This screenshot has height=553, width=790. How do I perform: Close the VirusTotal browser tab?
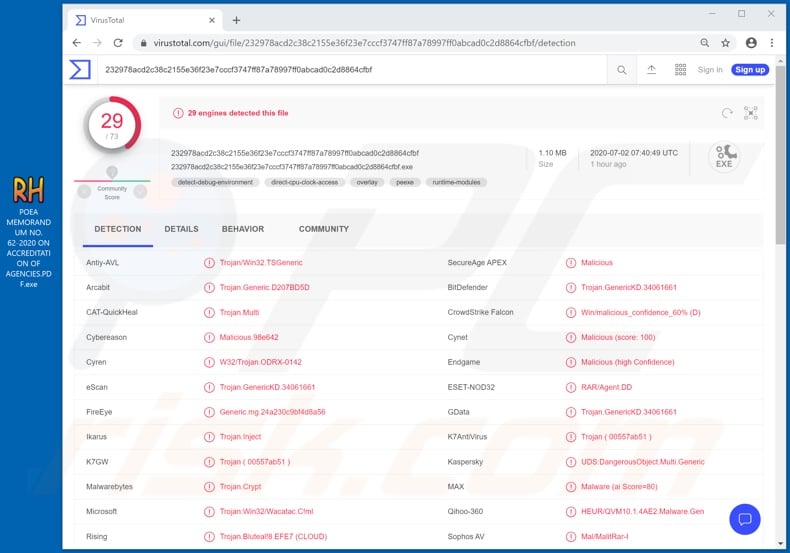tap(212, 20)
